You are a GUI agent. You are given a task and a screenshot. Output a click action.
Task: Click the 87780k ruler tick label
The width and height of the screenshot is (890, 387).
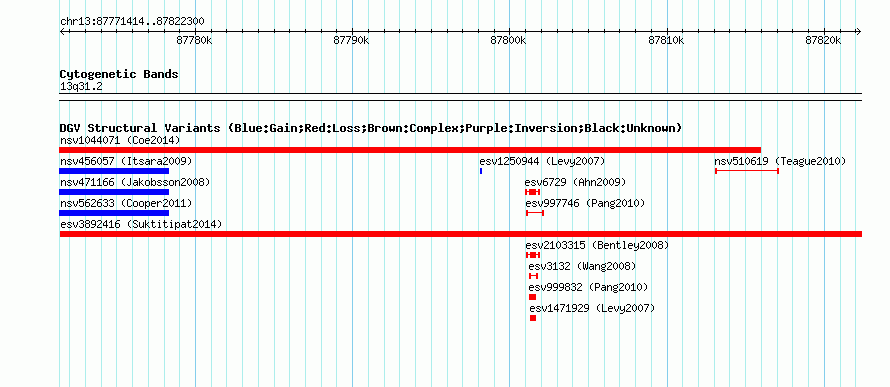pos(194,40)
